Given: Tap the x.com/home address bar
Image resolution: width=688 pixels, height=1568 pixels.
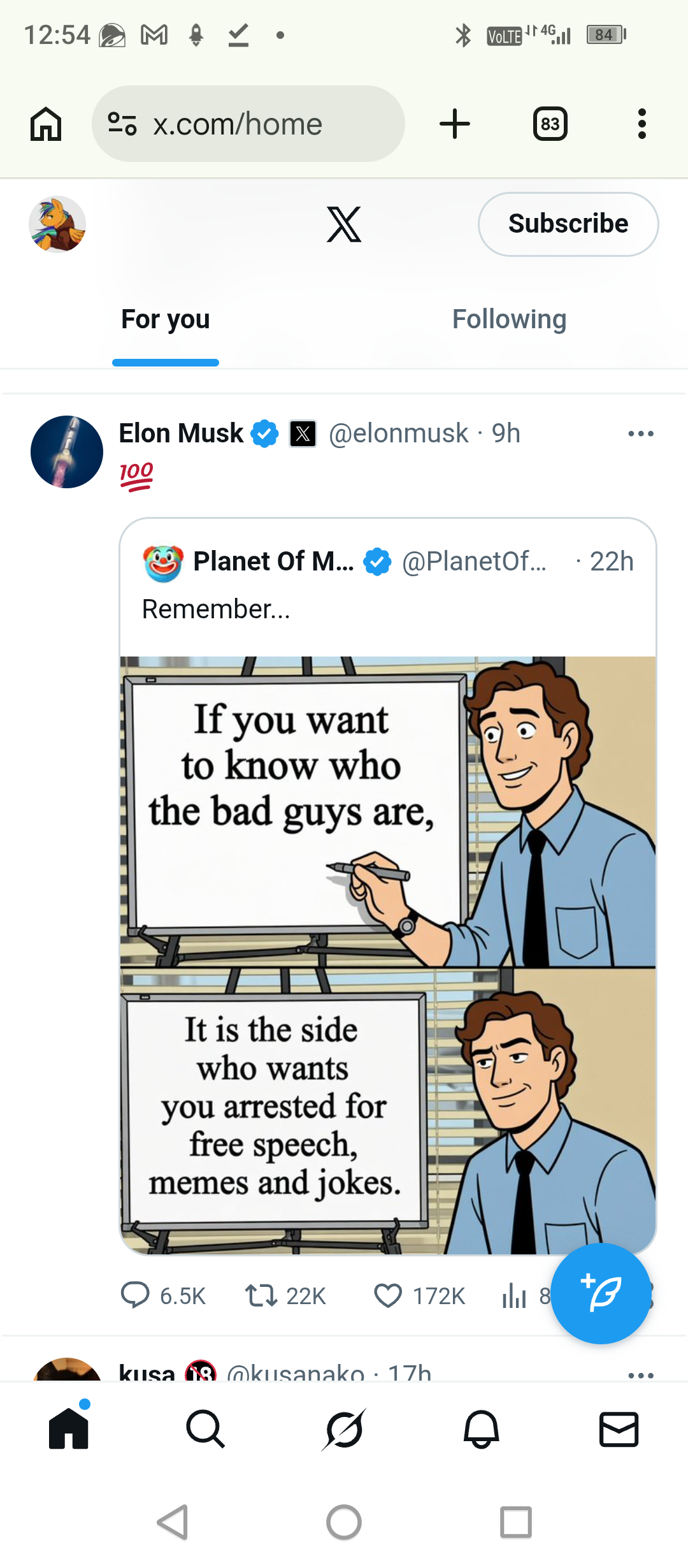Looking at the screenshot, I should click(248, 124).
